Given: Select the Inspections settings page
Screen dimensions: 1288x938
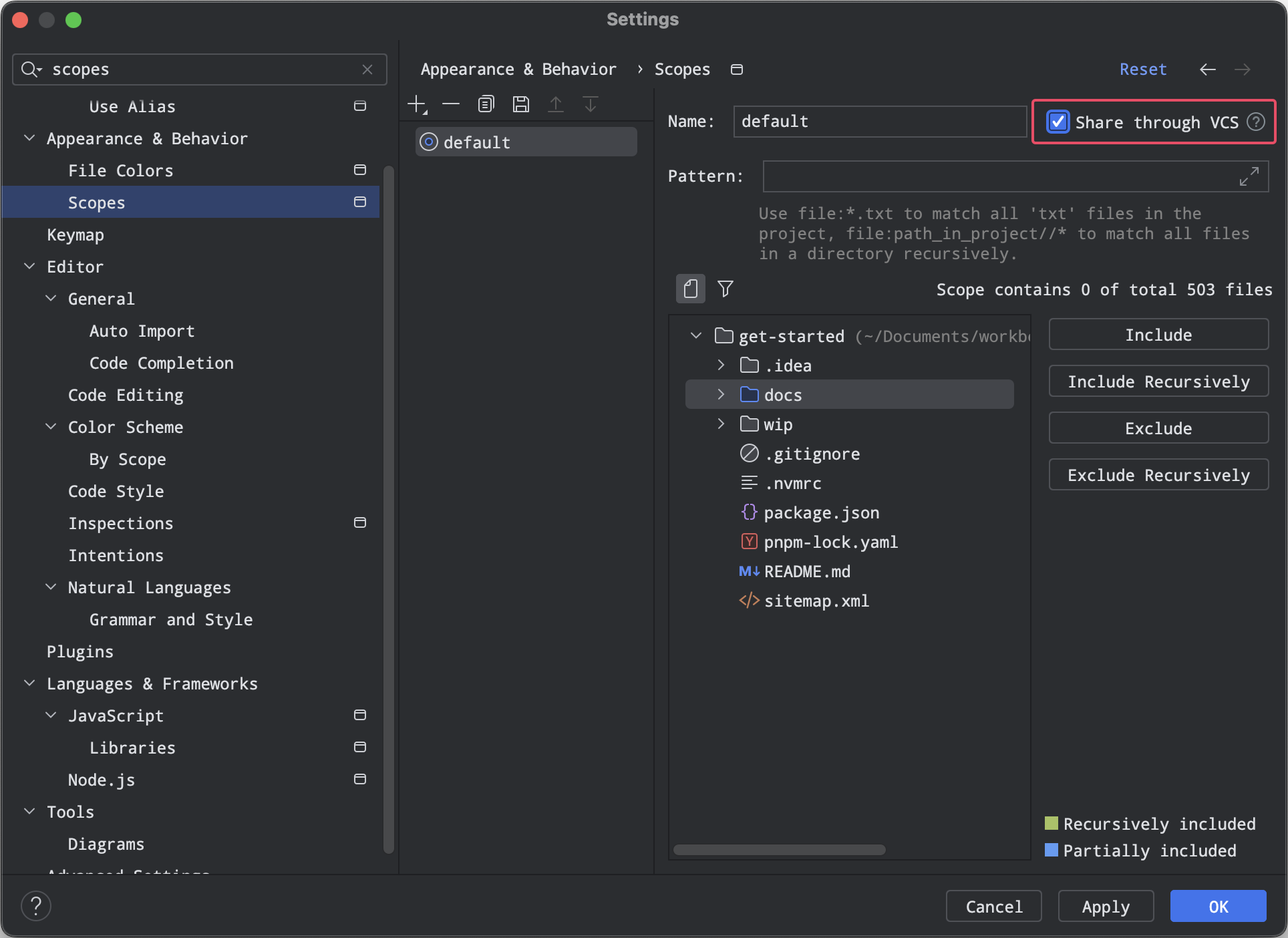Looking at the screenshot, I should pyautogui.click(x=121, y=523).
